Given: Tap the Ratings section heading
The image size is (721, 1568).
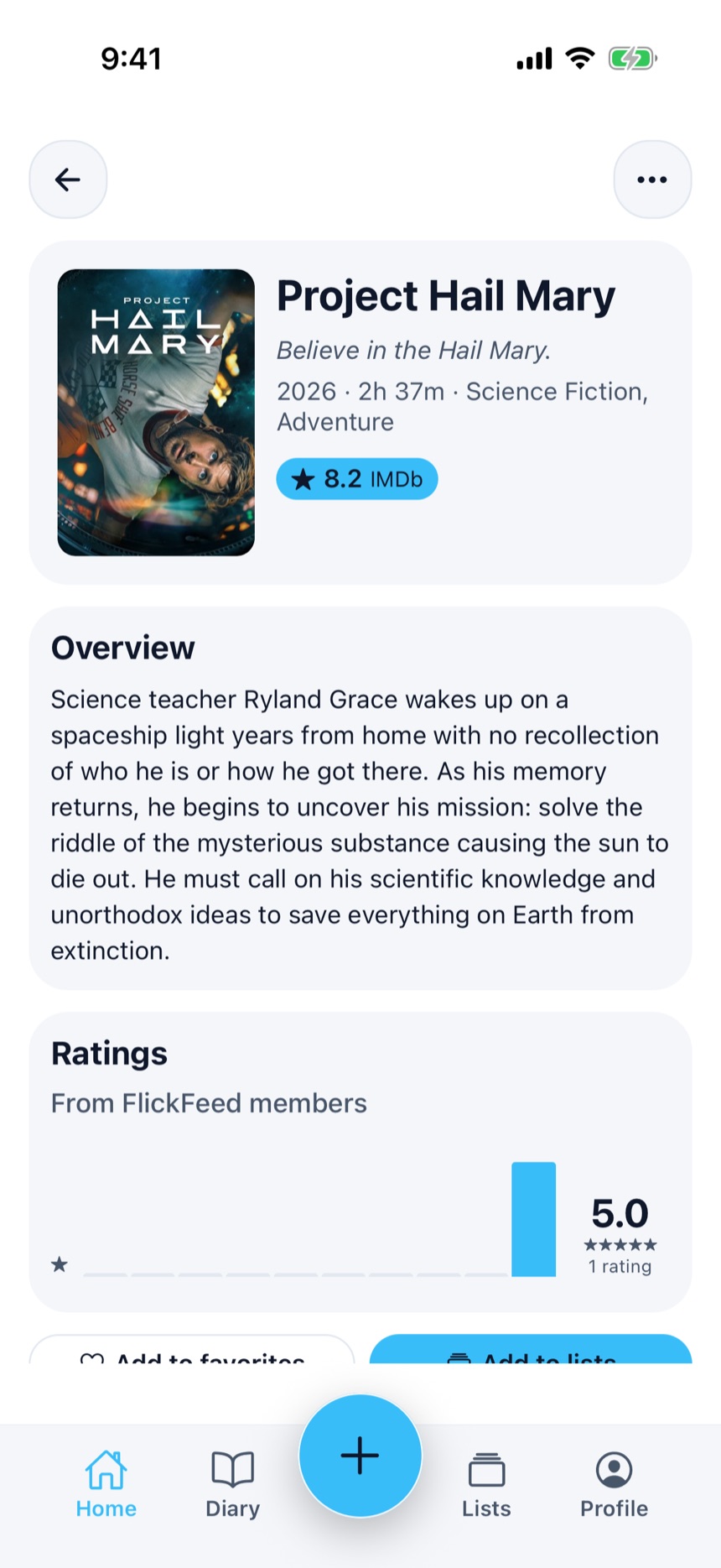Looking at the screenshot, I should click(109, 1054).
